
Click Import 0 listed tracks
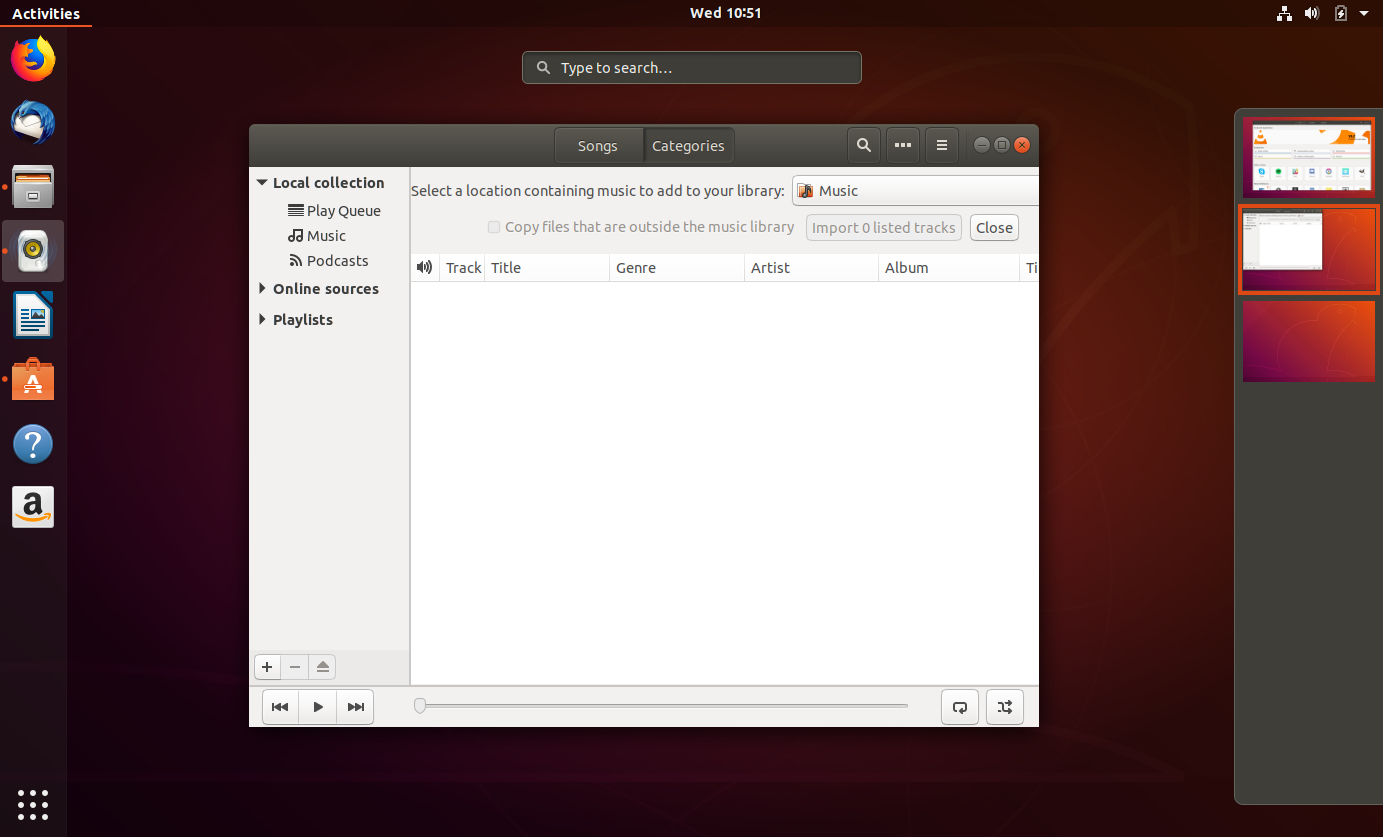pyautogui.click(x=883, y=227)
